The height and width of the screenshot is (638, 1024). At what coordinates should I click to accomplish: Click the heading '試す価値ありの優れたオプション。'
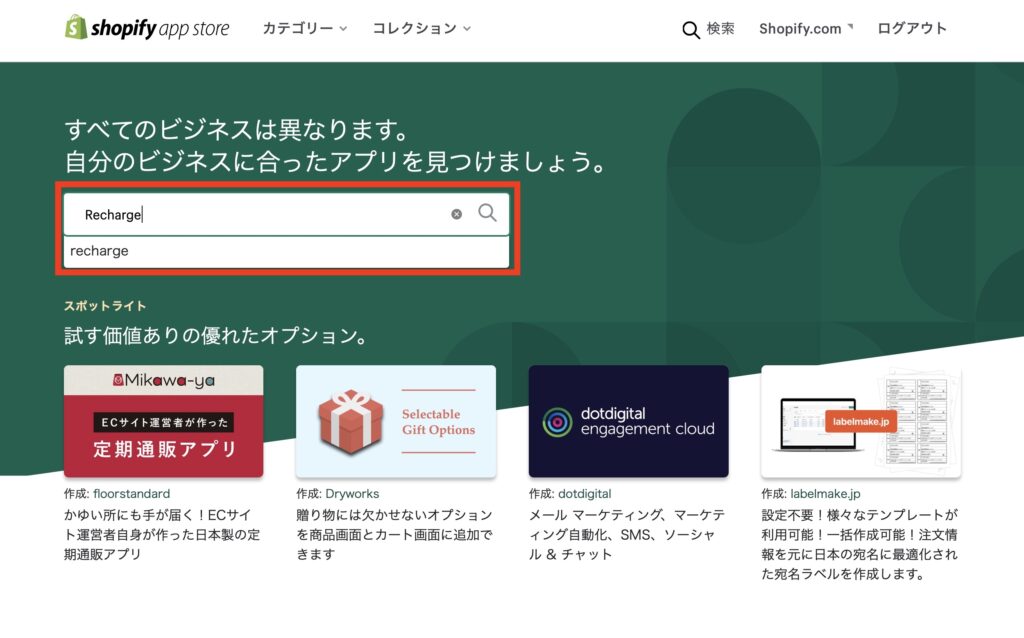coord(217,336)
